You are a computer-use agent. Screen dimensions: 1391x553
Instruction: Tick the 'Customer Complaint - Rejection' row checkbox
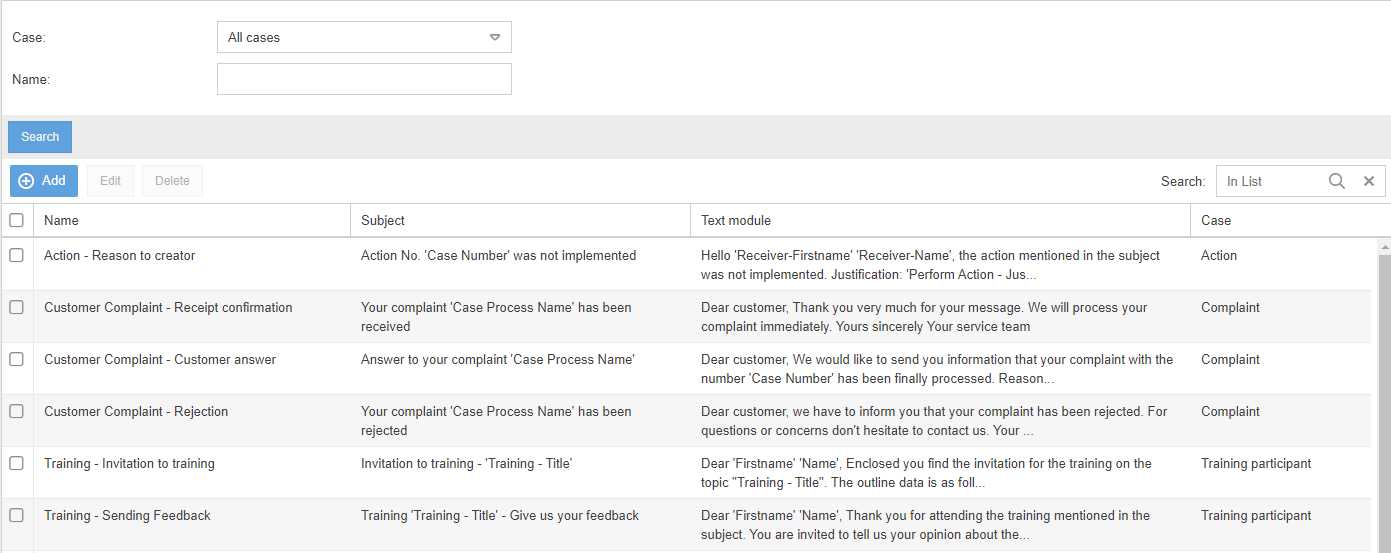pyautogui.click(x=17, y=411)
